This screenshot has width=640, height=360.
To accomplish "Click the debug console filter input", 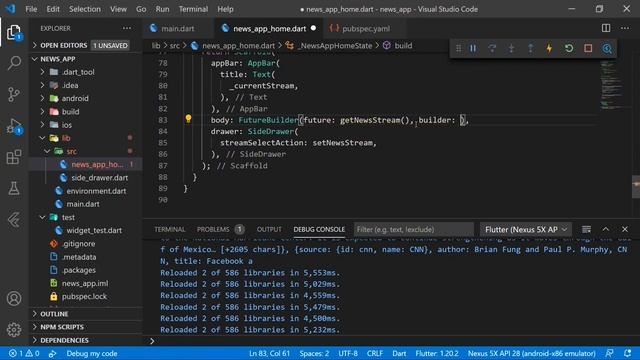I will tap(414, 229).
